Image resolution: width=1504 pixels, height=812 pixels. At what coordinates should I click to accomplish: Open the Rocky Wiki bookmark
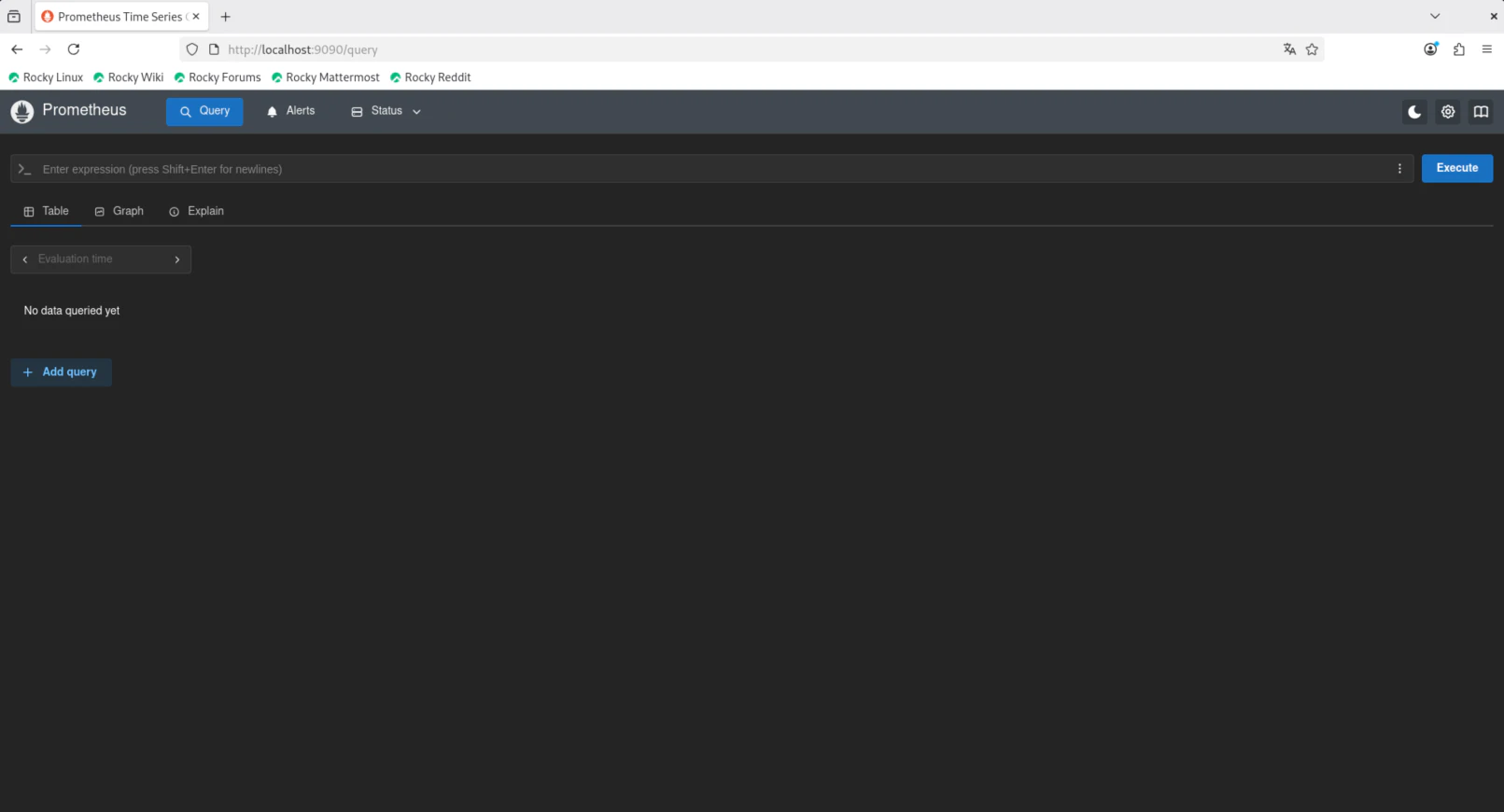[129, 77]
